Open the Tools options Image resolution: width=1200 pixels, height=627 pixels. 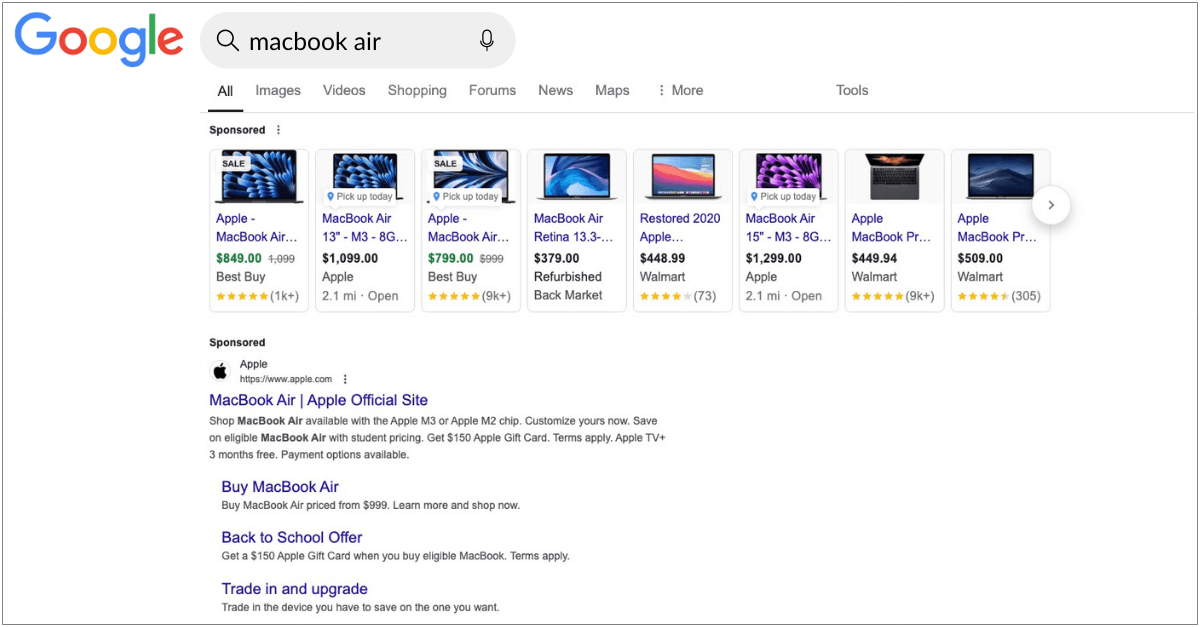(851, 90)
